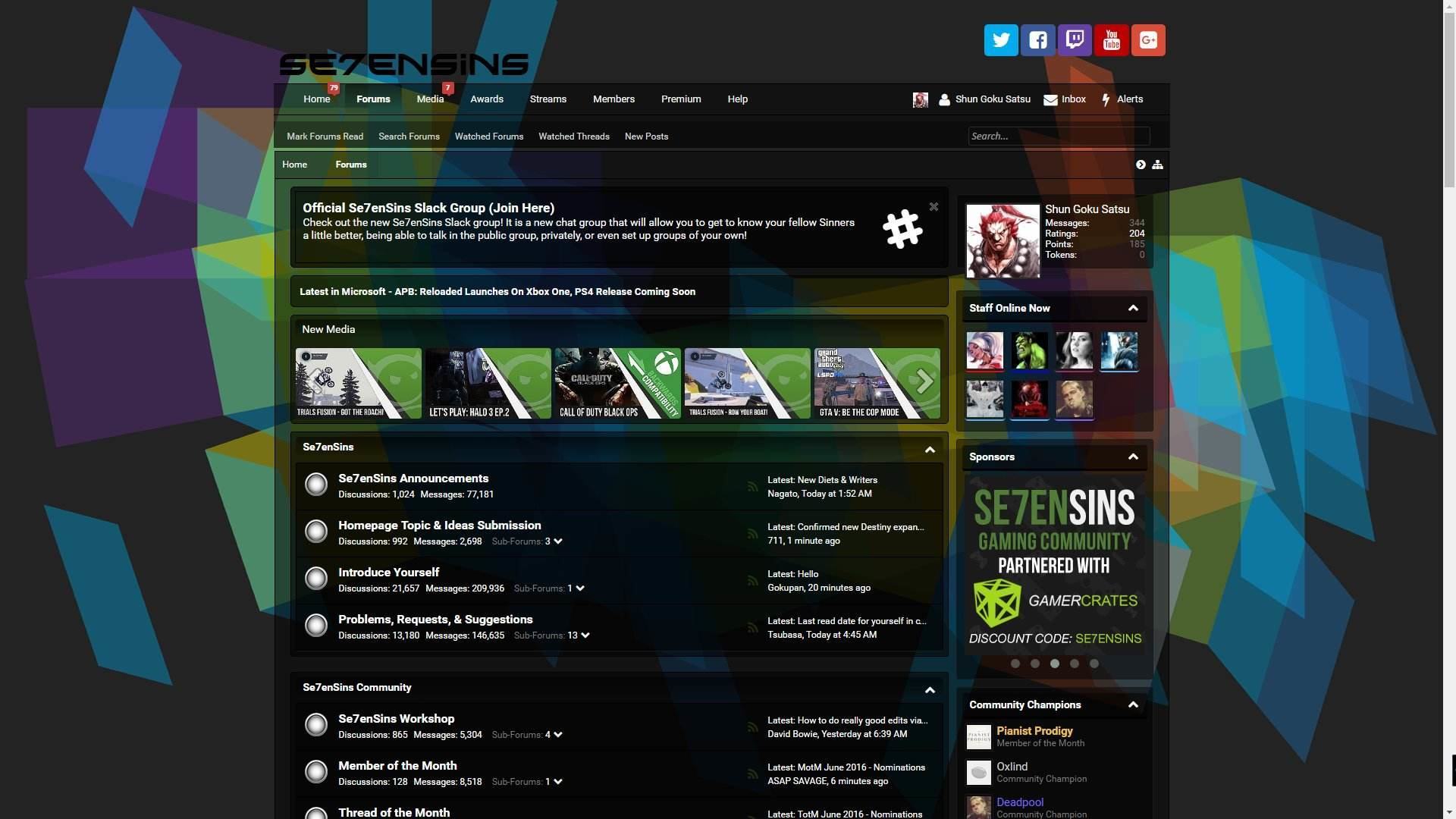Click the Alerts lightning bolt icon
The image size is (1456, 819).
tap(1106, 99)
